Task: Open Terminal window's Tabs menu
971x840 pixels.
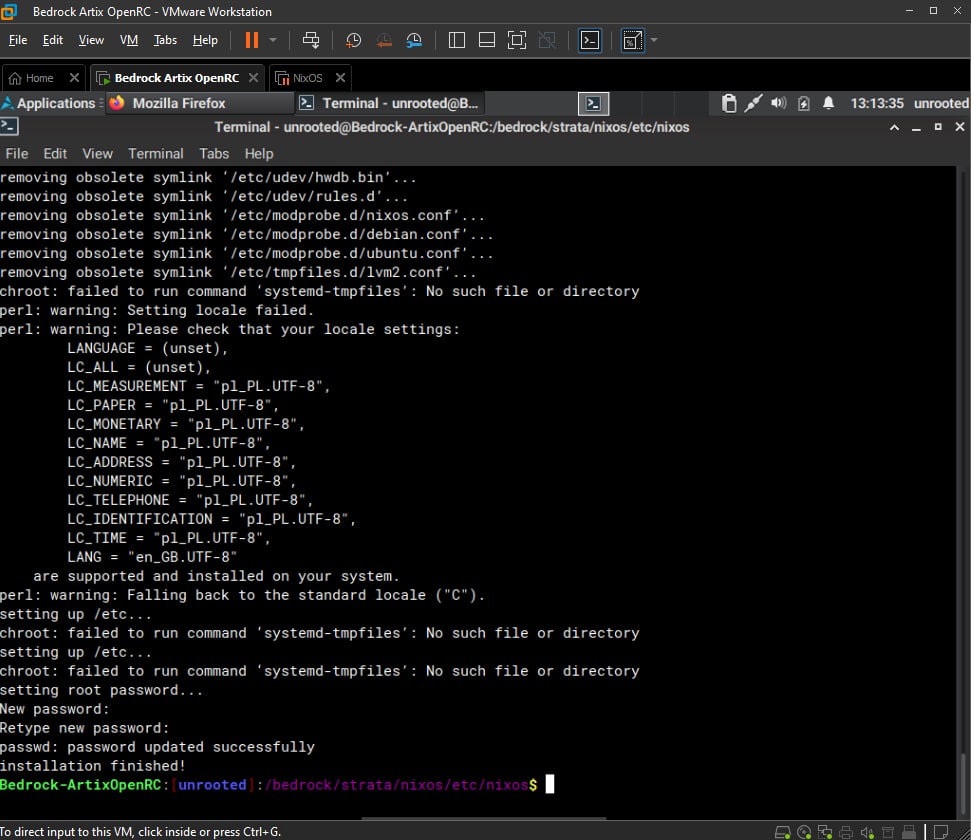Action: pos(214,154)
